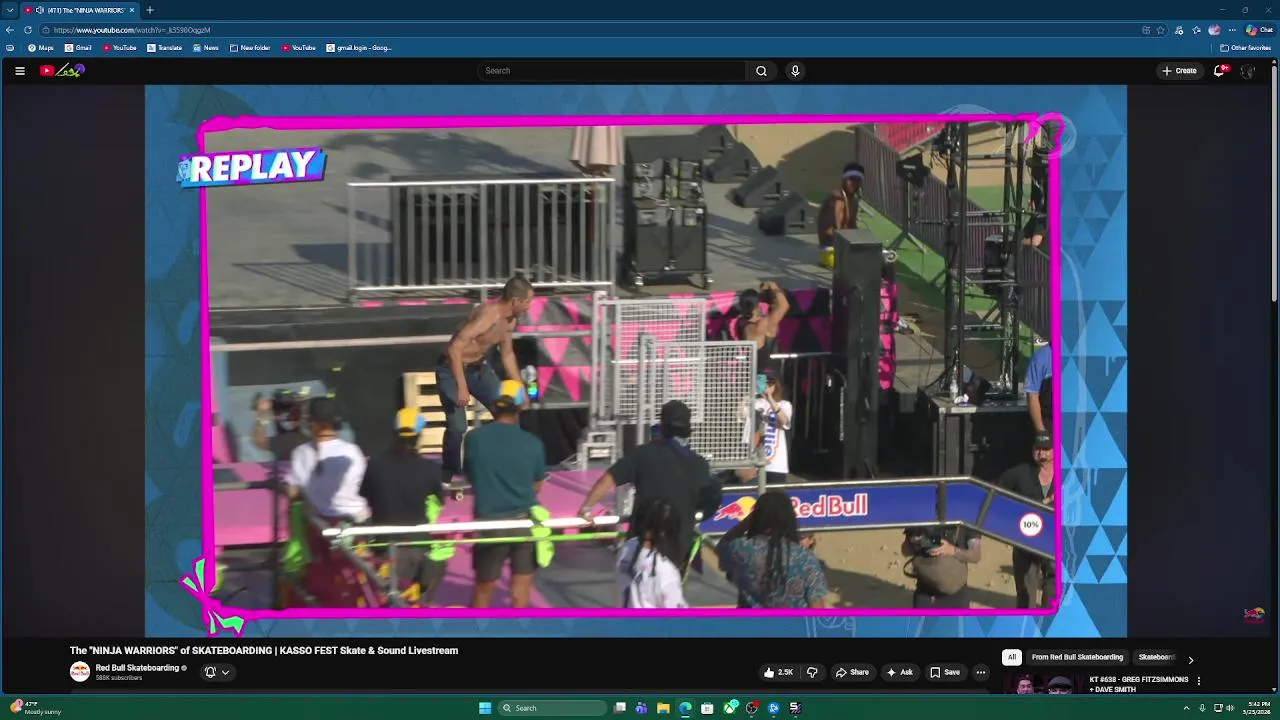Open the split screen icon in address bar
1280x720 pixels.
click(1146, 30)
